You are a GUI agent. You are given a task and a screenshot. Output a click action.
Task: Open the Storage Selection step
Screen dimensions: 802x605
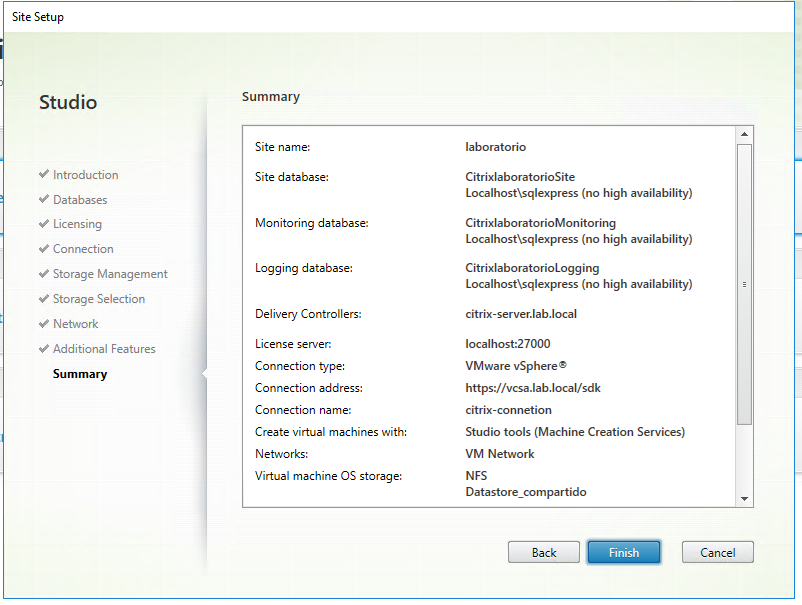click(x=99, y=299)
